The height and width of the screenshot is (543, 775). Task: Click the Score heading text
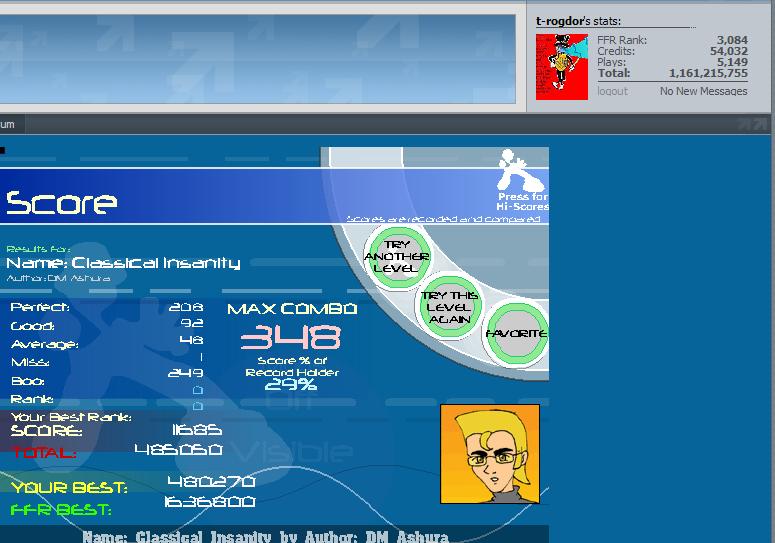point(62,203)
